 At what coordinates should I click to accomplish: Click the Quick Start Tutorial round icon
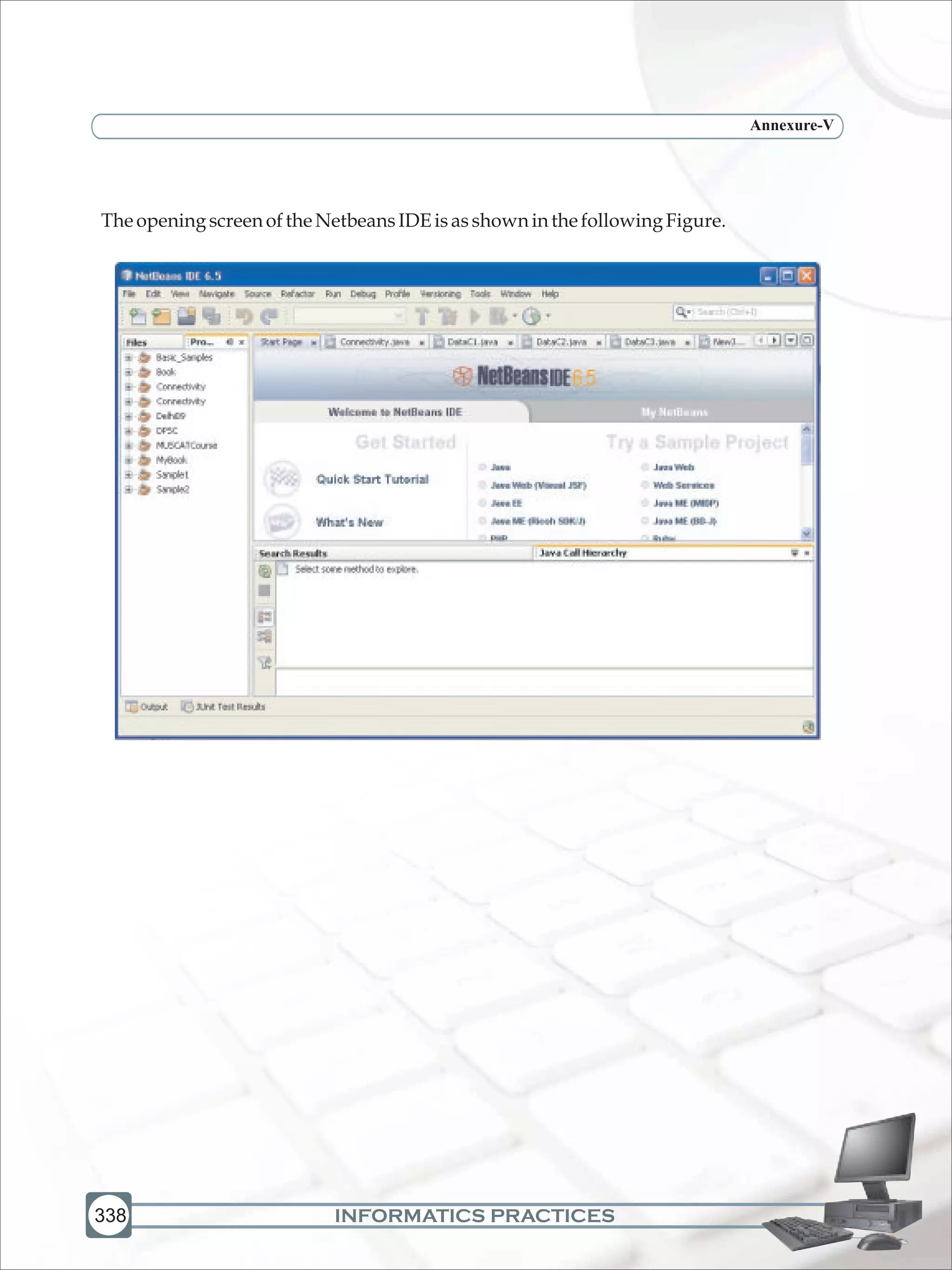282,478
